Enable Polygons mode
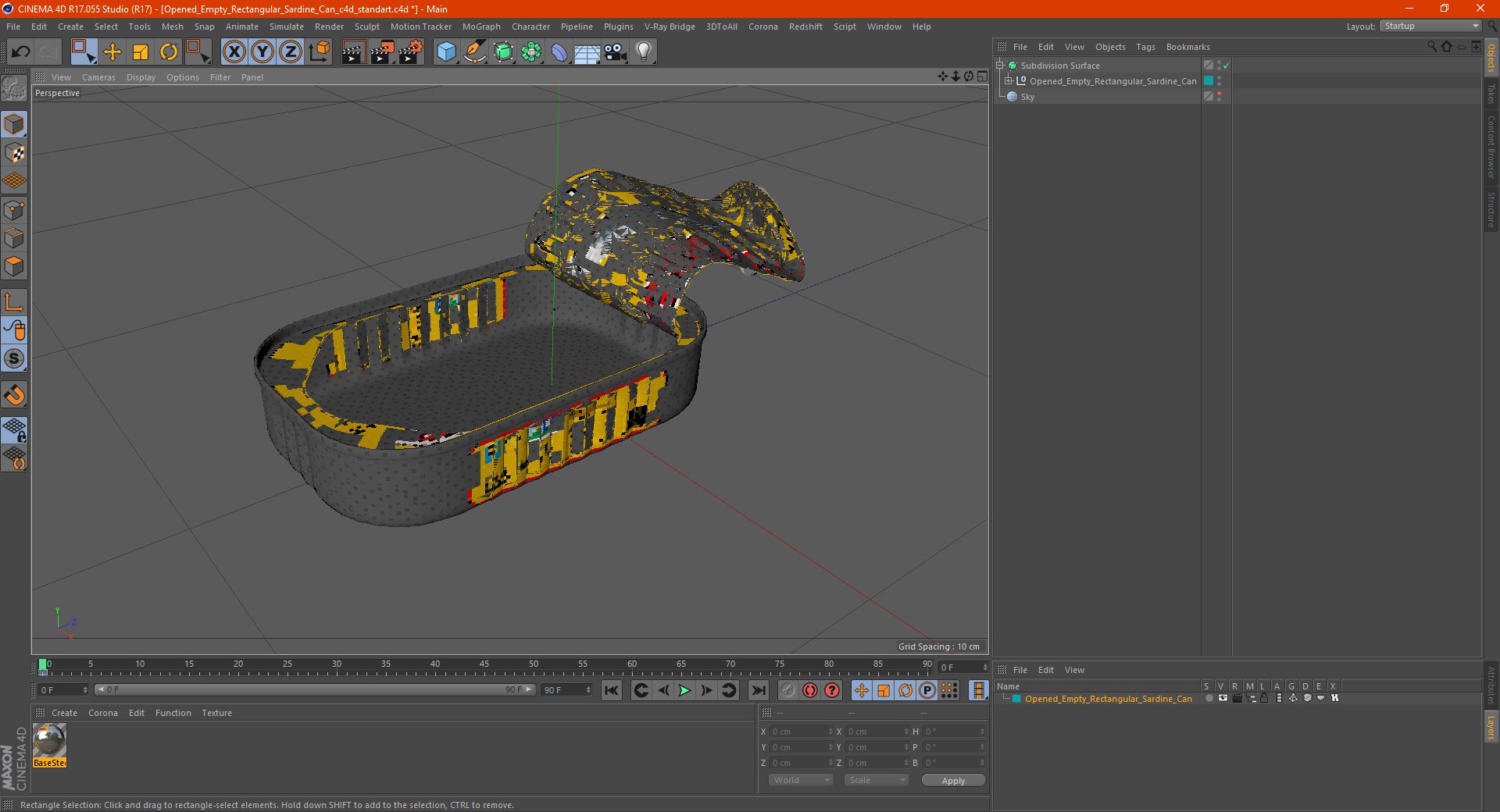1500x812 pixels. 15,266
